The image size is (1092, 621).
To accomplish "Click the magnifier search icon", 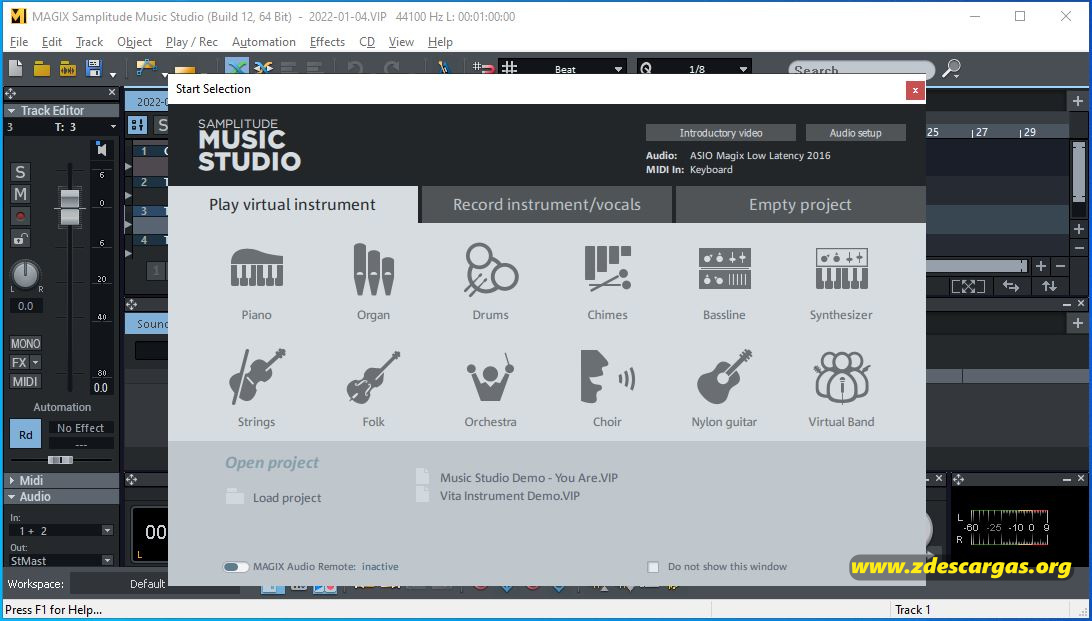I will pos(951,68).
